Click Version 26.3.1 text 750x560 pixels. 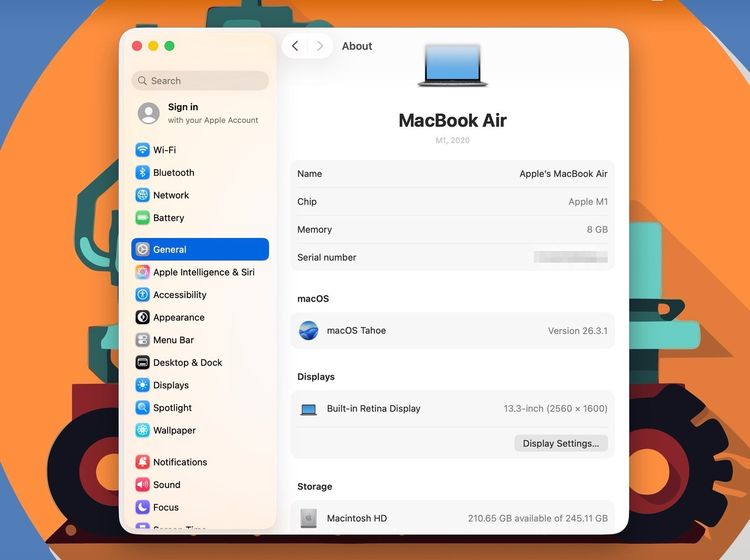tap(578, 330)
